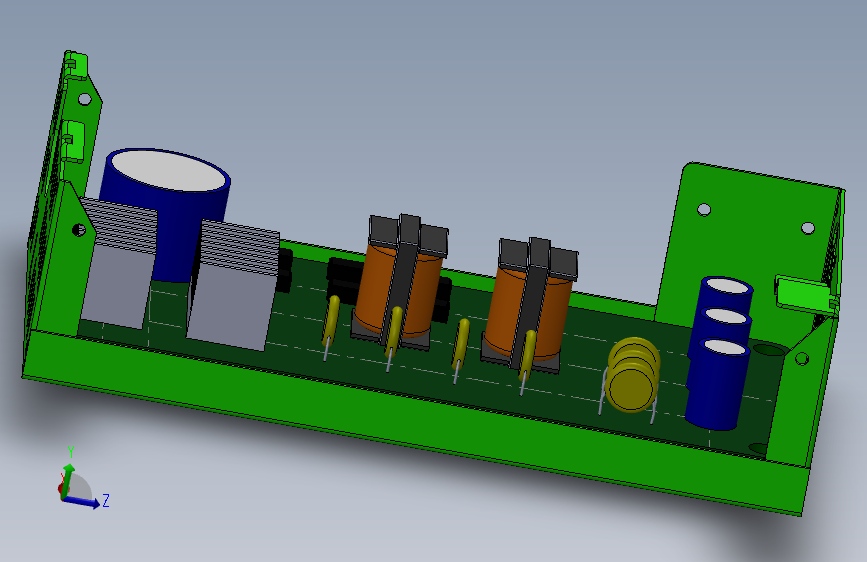Select the yellow film capacitor between the transformers
Viewport: 867px width, 562px height.
point(460,344)
